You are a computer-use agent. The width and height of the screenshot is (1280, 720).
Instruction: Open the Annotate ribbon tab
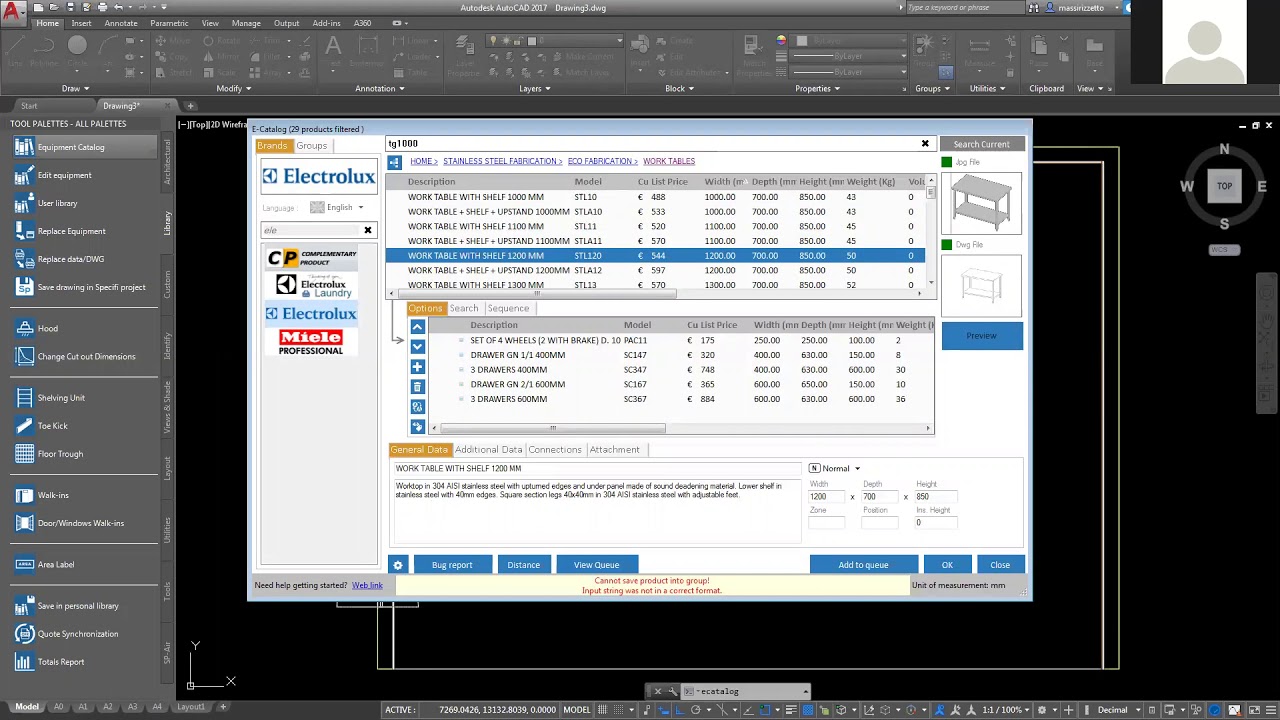[x=121, y=23]
